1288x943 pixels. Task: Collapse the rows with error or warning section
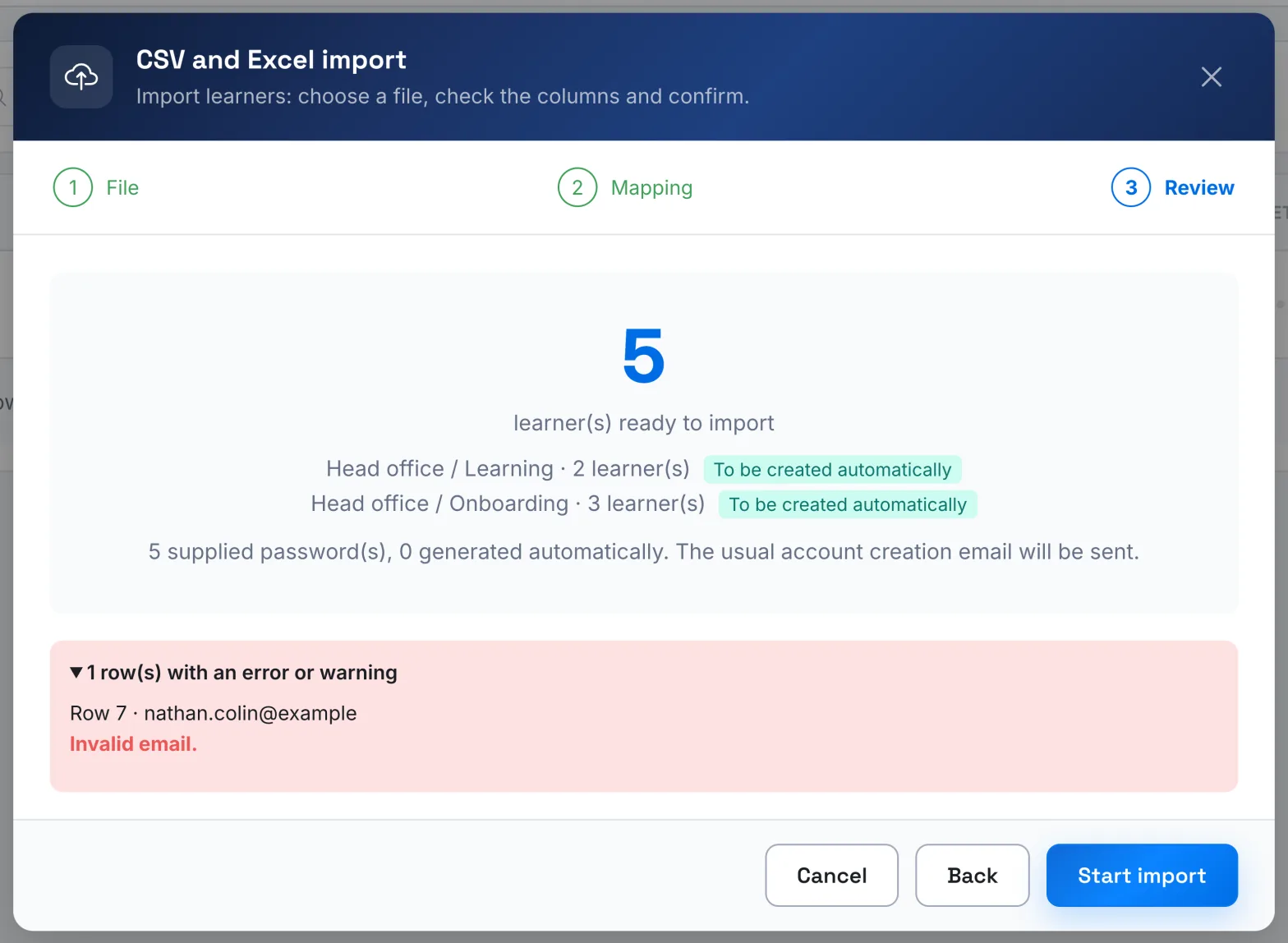(x=233, y=673)
